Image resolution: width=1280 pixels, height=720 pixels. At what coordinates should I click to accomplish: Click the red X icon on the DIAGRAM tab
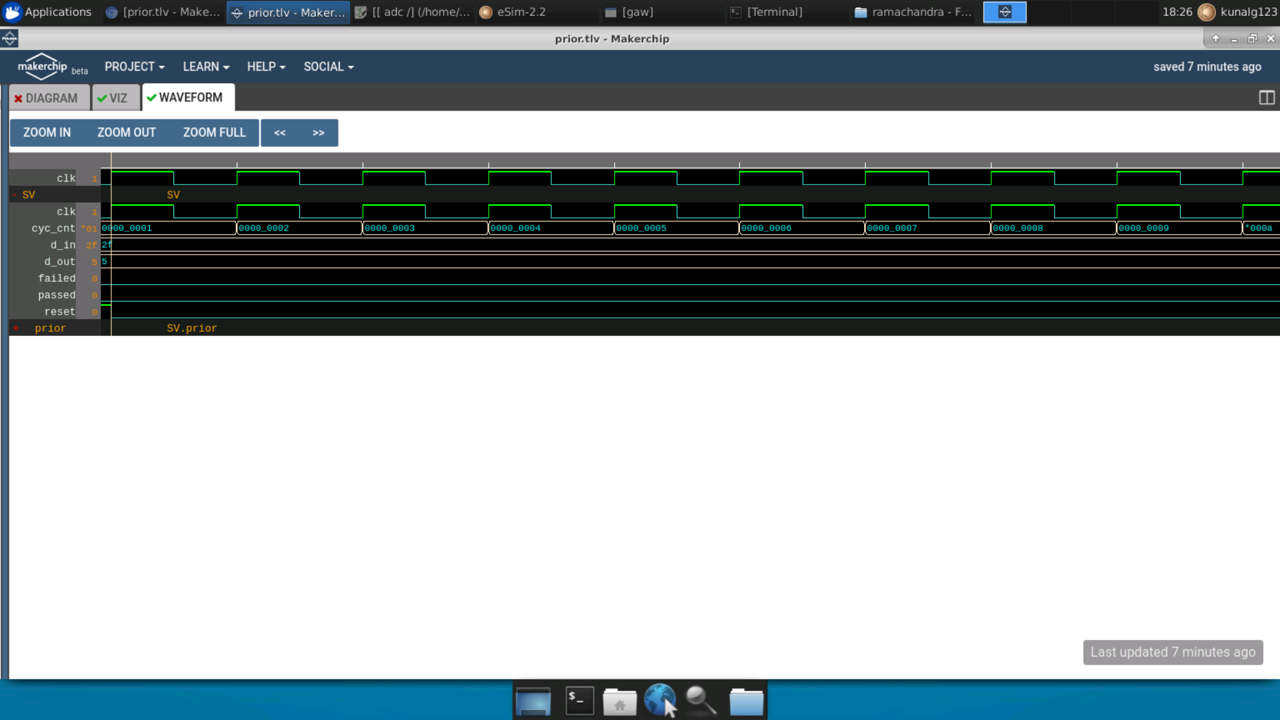(18, 97)
